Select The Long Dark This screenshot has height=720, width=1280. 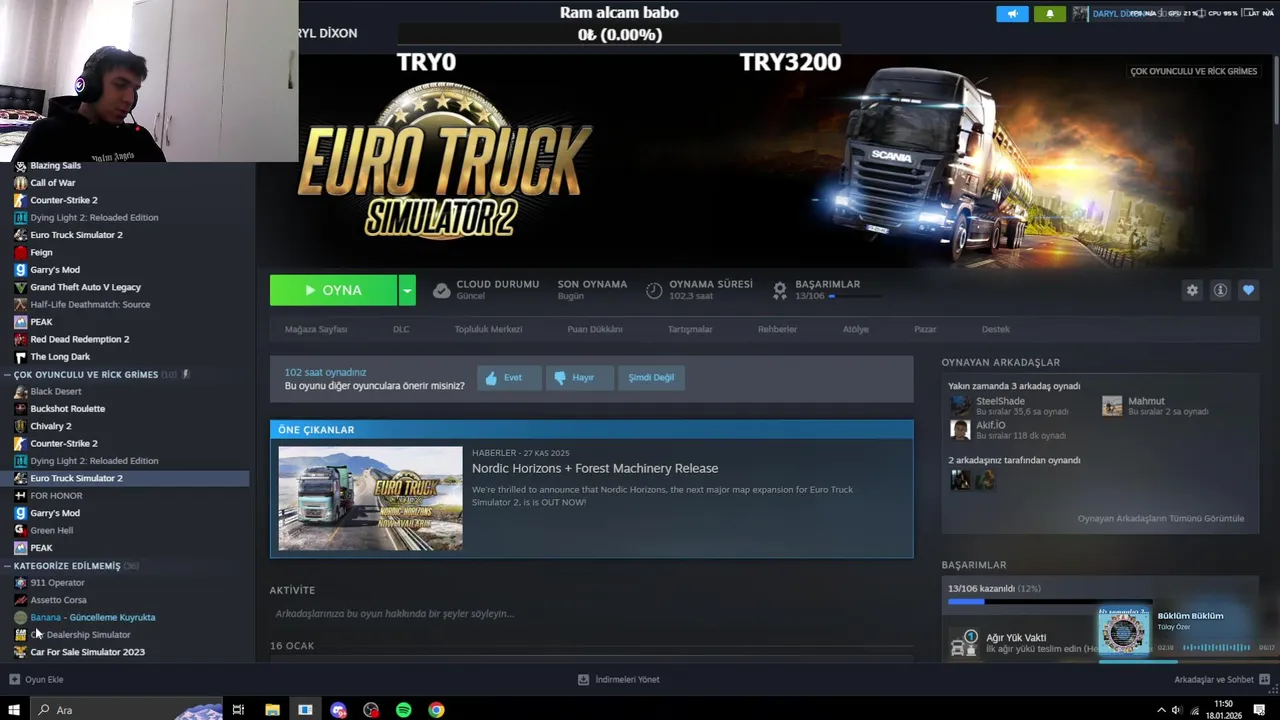tap(60, 357)
